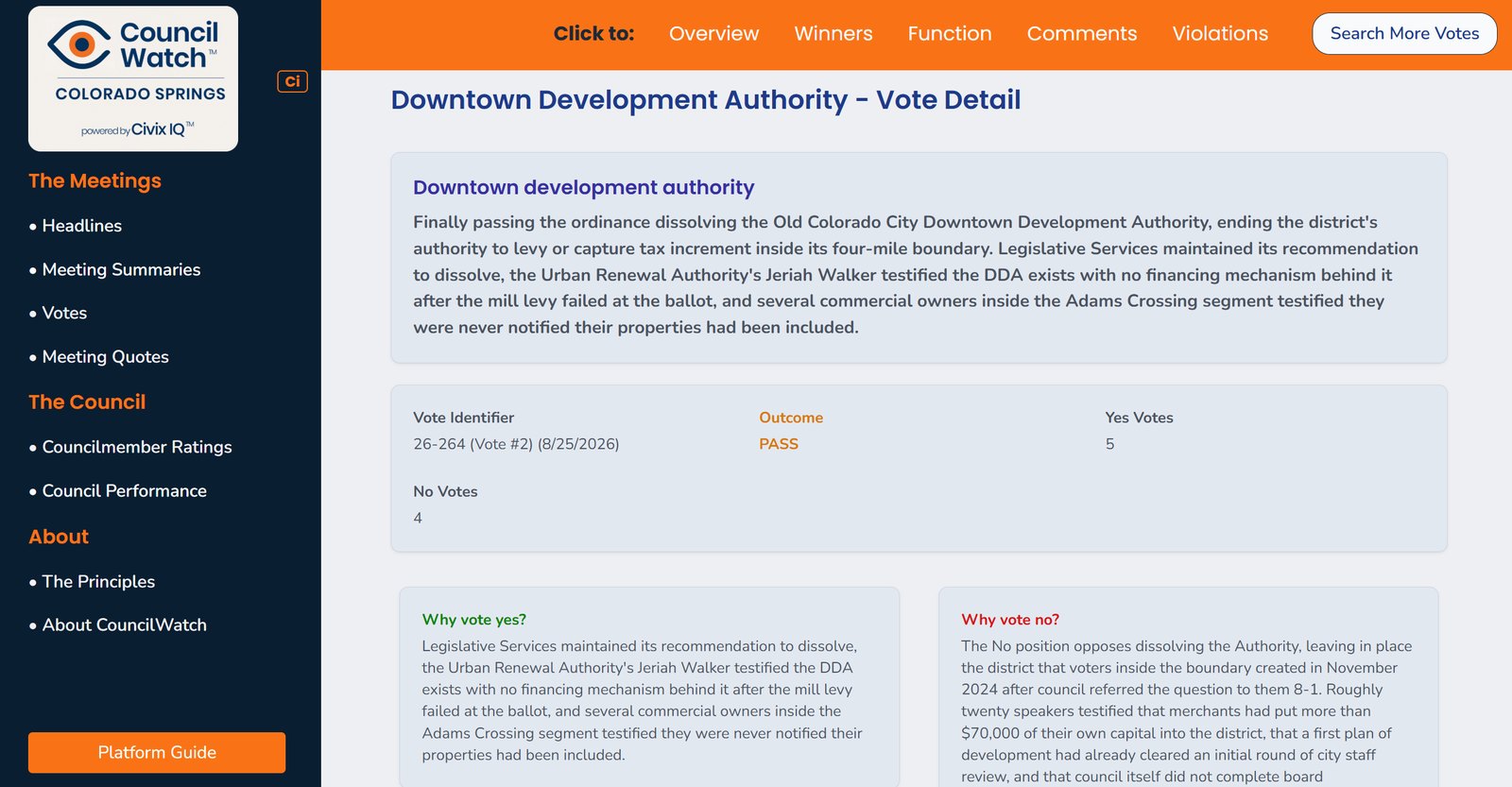Click the 'Why vote no?' heading

pos(1010,620)
